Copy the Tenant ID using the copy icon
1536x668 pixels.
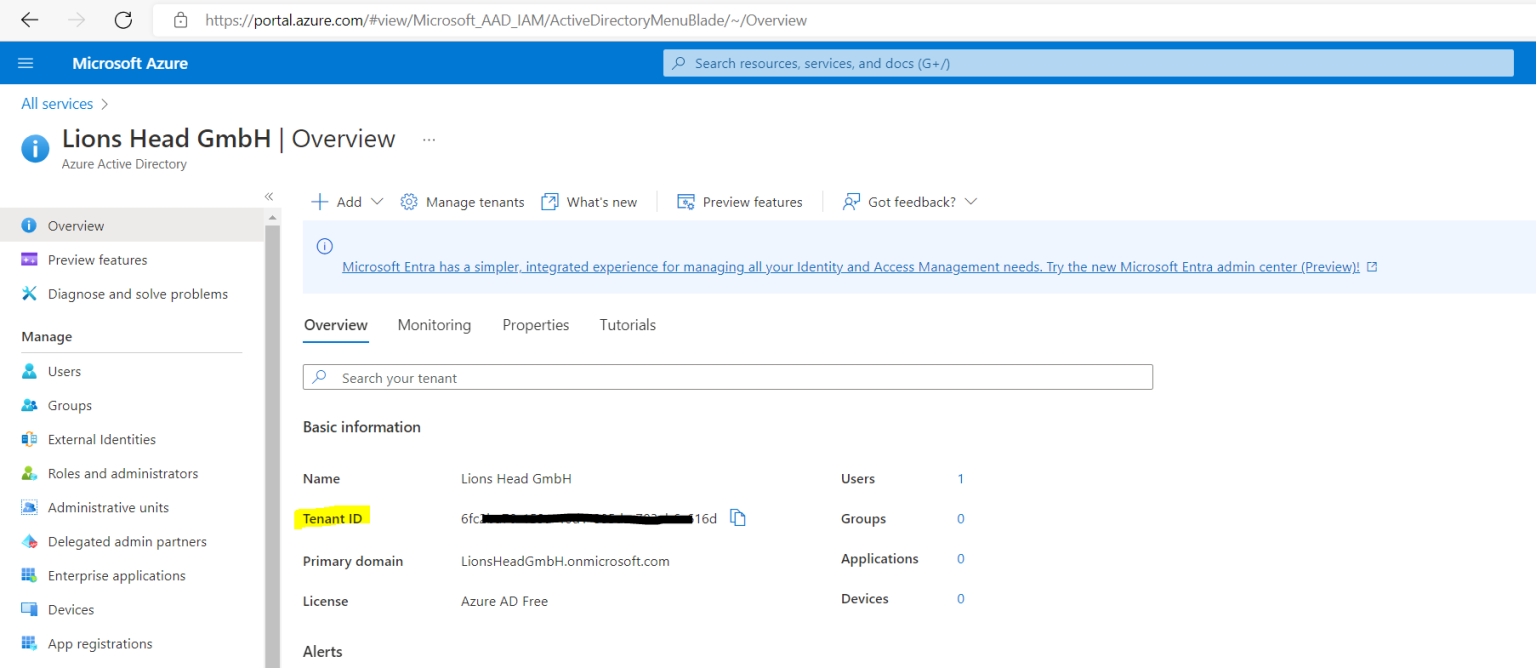(x=737, y=518)
